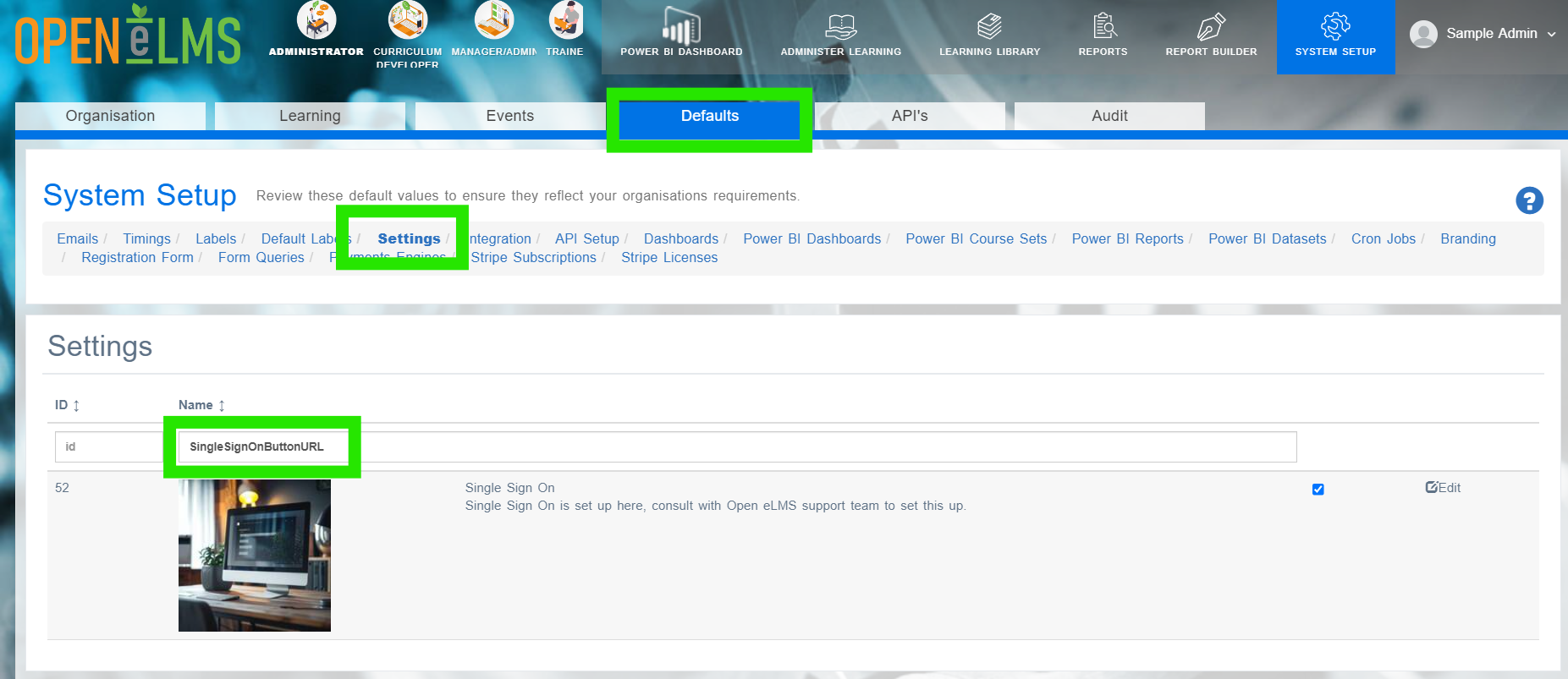Focus the Name filter field with SingleSignOnButtonURL

point(736,446)
